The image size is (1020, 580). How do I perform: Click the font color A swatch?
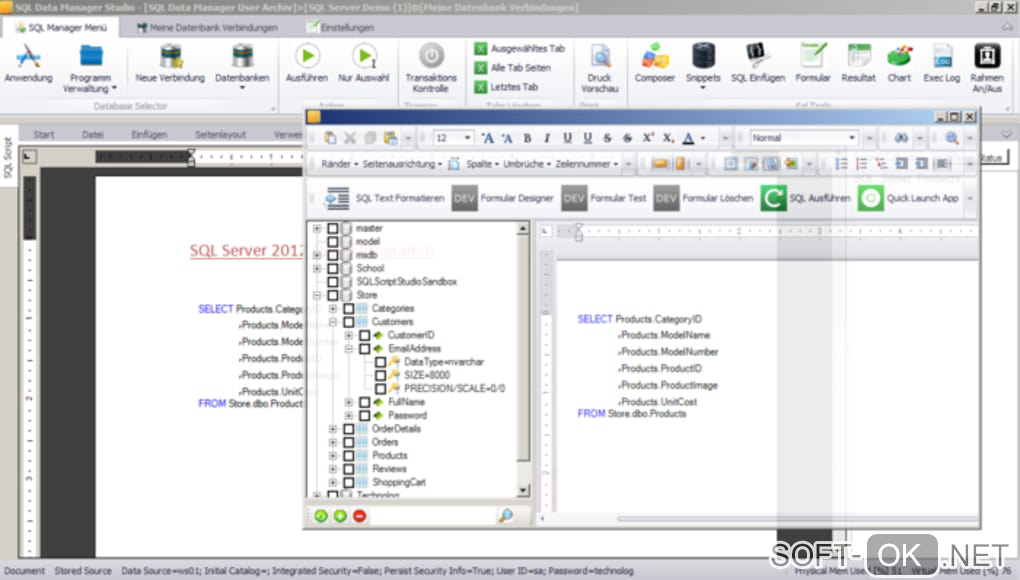click(688, 138)
